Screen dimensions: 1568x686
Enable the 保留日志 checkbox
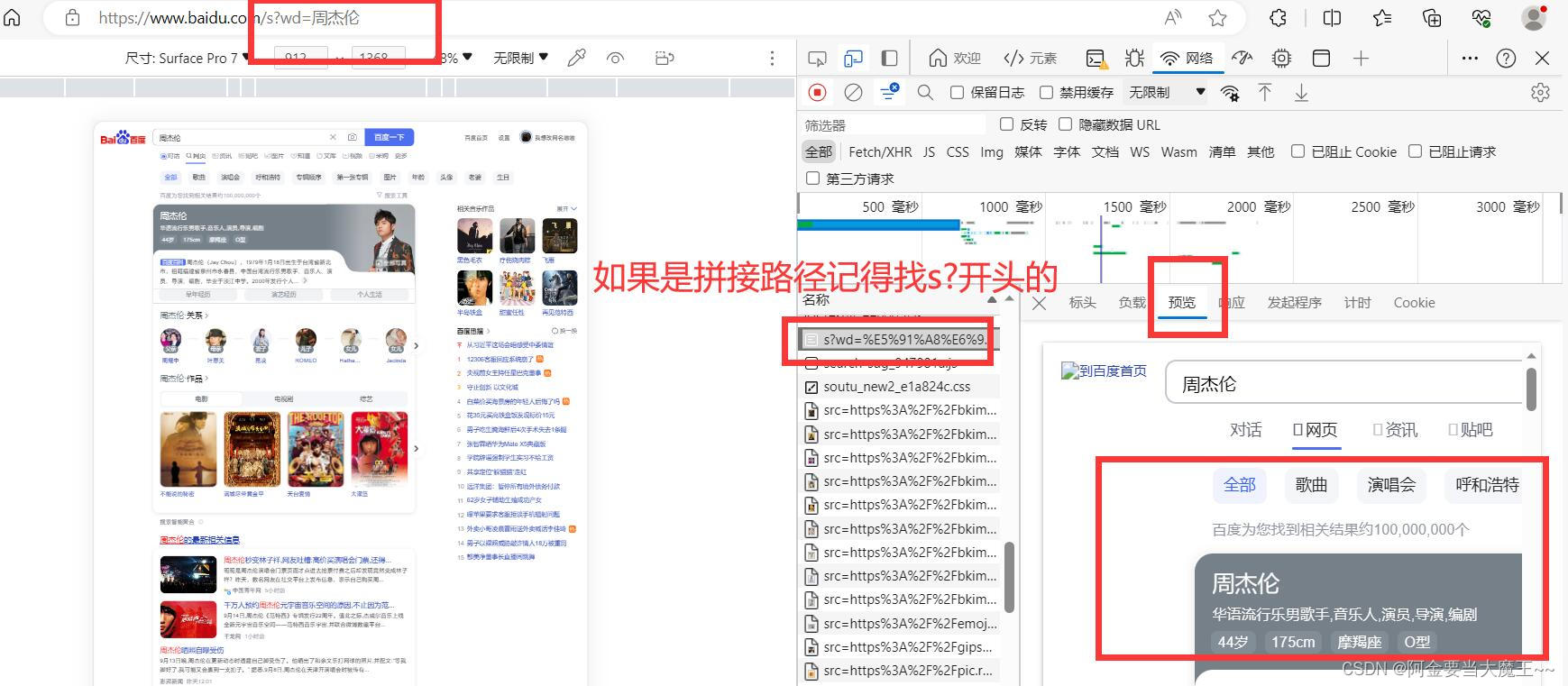point(958,93)
